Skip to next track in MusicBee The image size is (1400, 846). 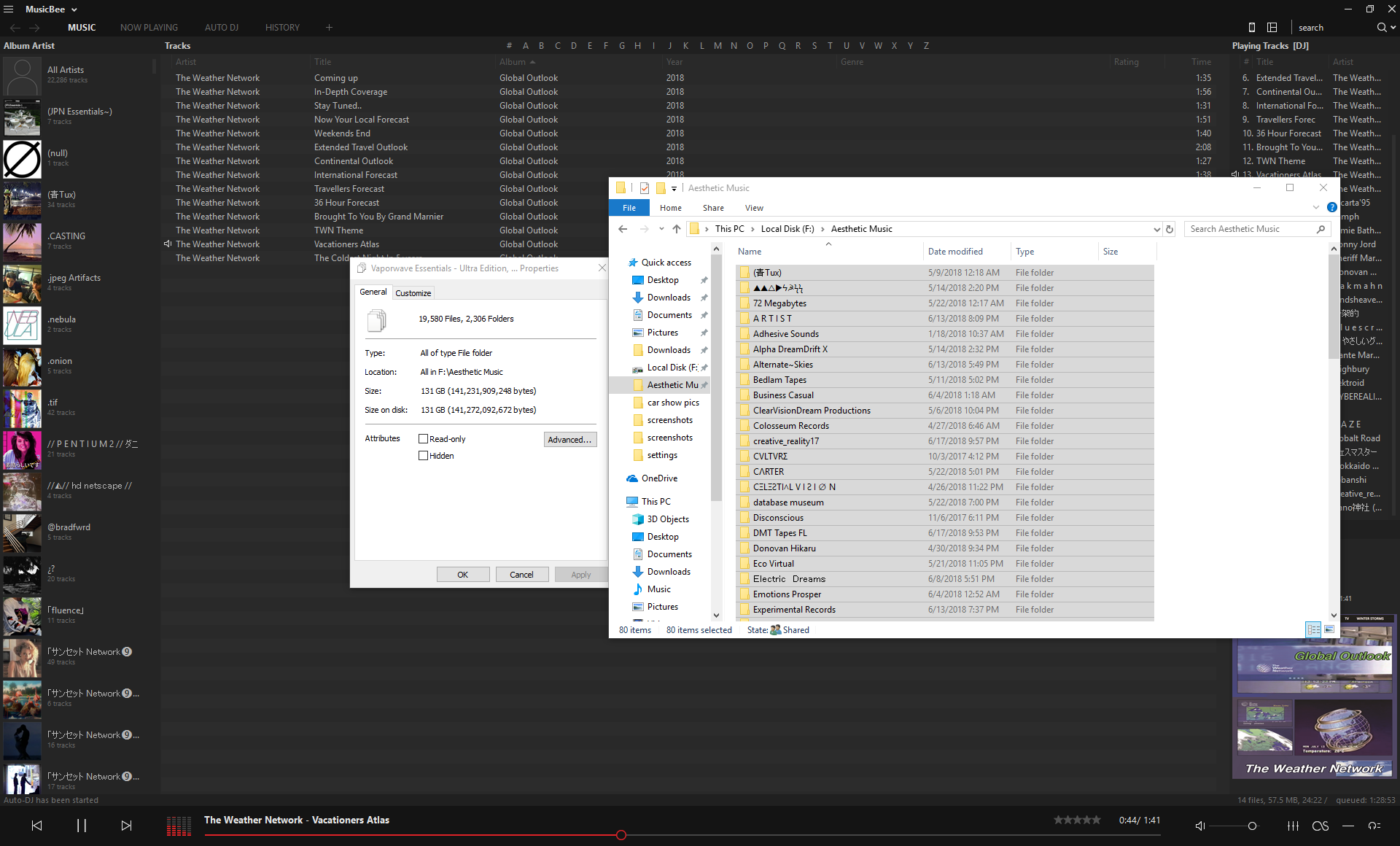[126, 826]
